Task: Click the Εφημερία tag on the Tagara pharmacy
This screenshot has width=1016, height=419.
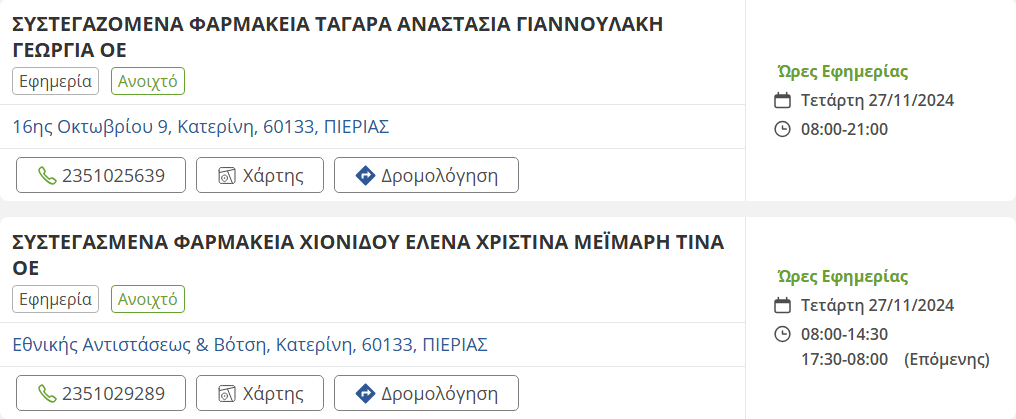Action: [x=56, y=82]
